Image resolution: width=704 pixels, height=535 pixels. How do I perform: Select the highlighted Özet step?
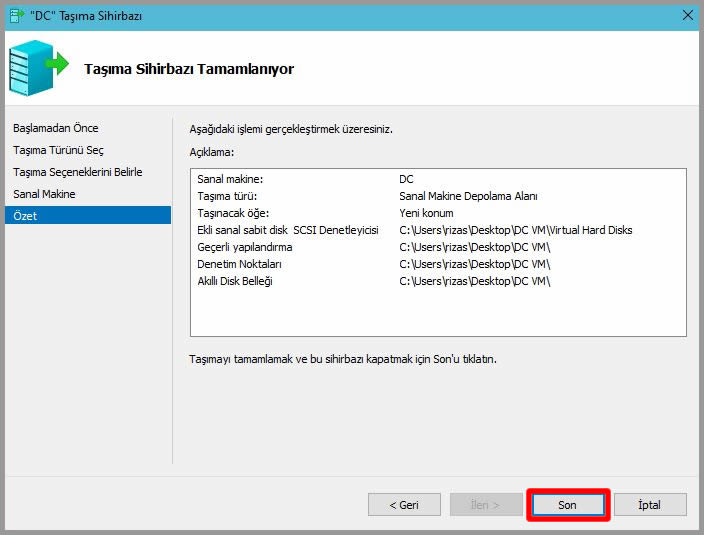pos(26,216)
